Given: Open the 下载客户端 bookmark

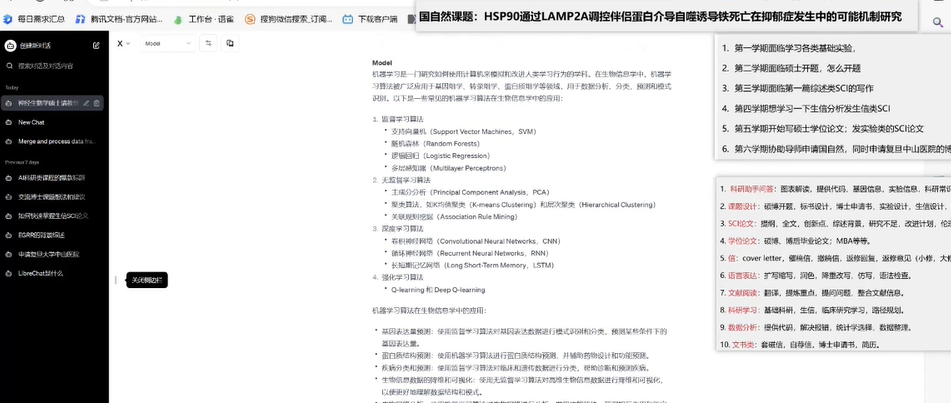Looking at the screenshot, I should click(x=369, y=19).
